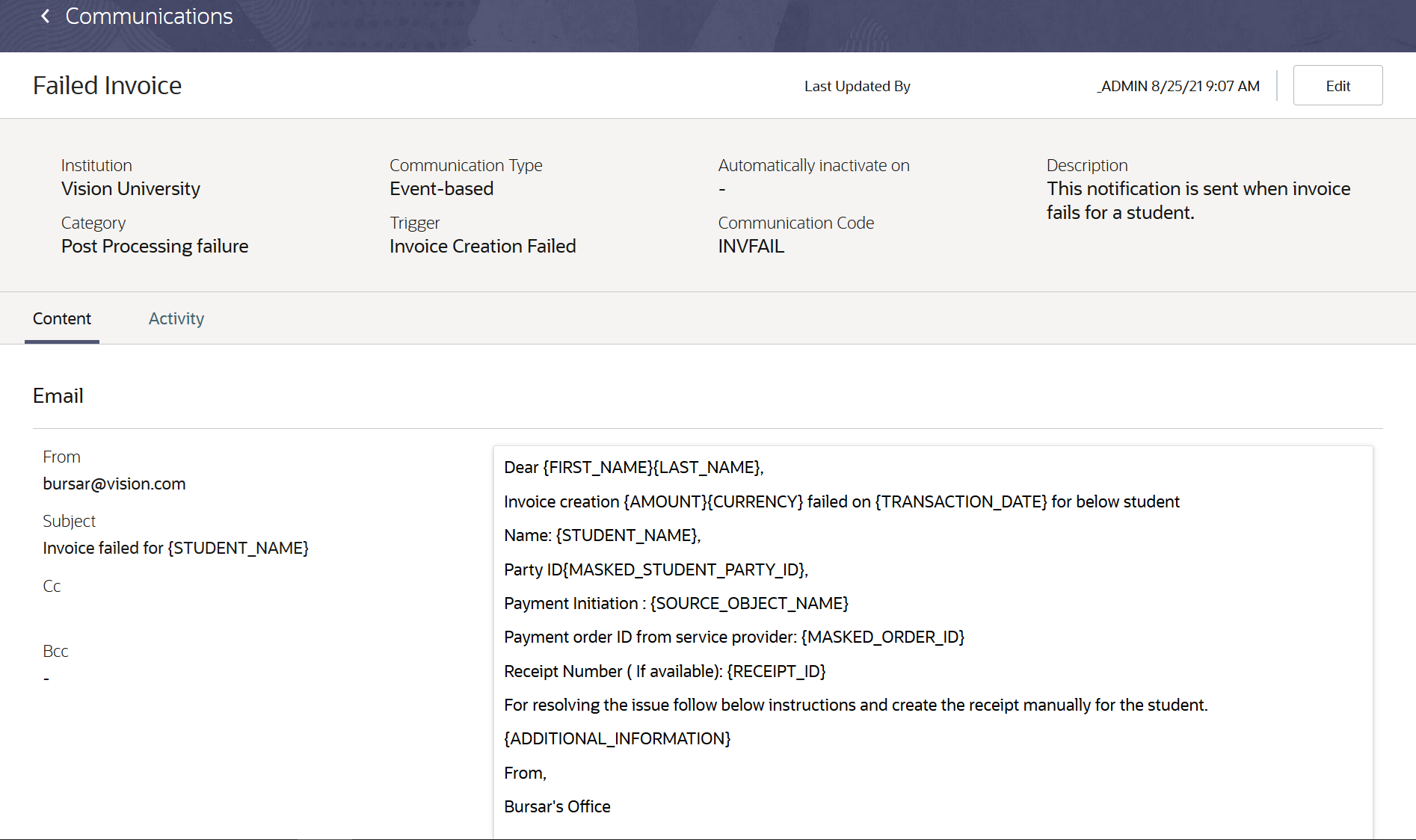Click the _ADMIN last updated timestamp
Screen dimensions: 1416x840
pos(1178,86)
